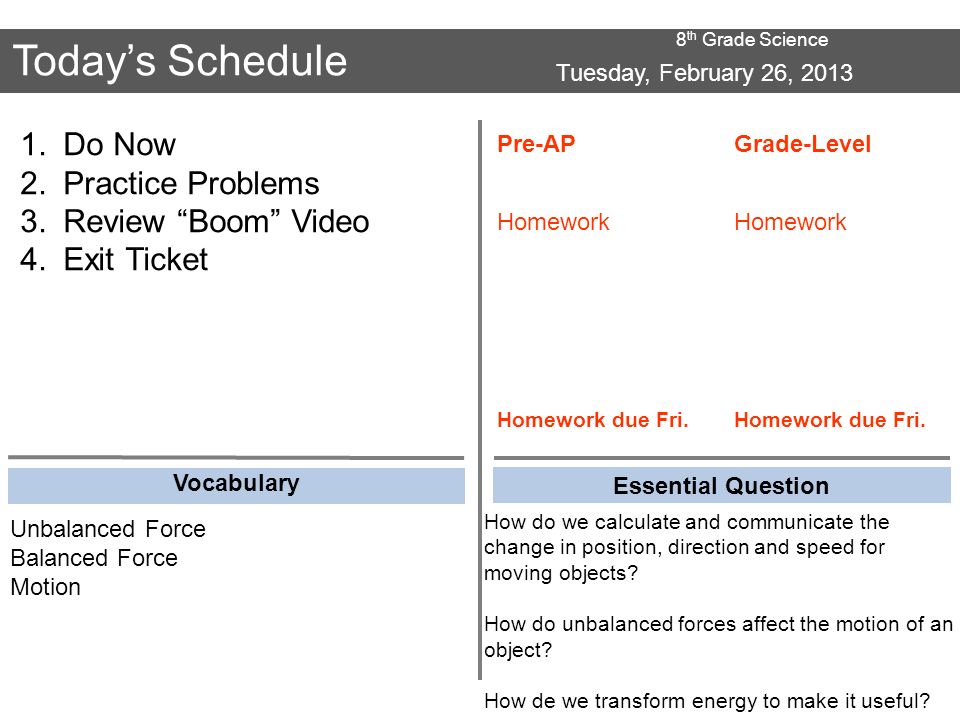Click the "Motion" vocabulary term
This screenshot has height=720, width=960.
pos(45,587)
